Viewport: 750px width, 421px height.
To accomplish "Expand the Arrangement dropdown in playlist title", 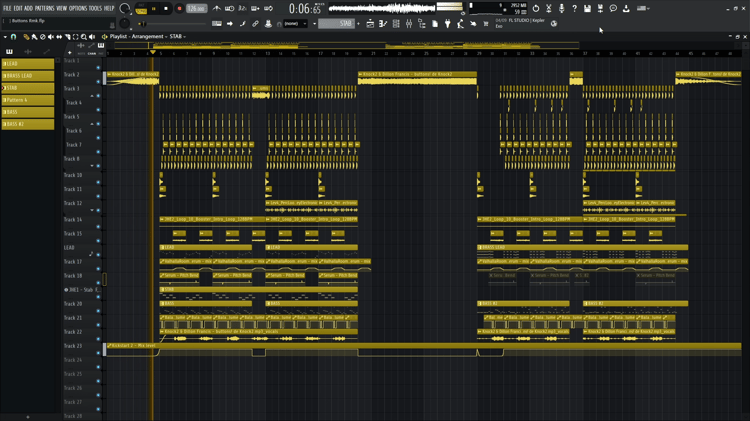I will 141,36.
